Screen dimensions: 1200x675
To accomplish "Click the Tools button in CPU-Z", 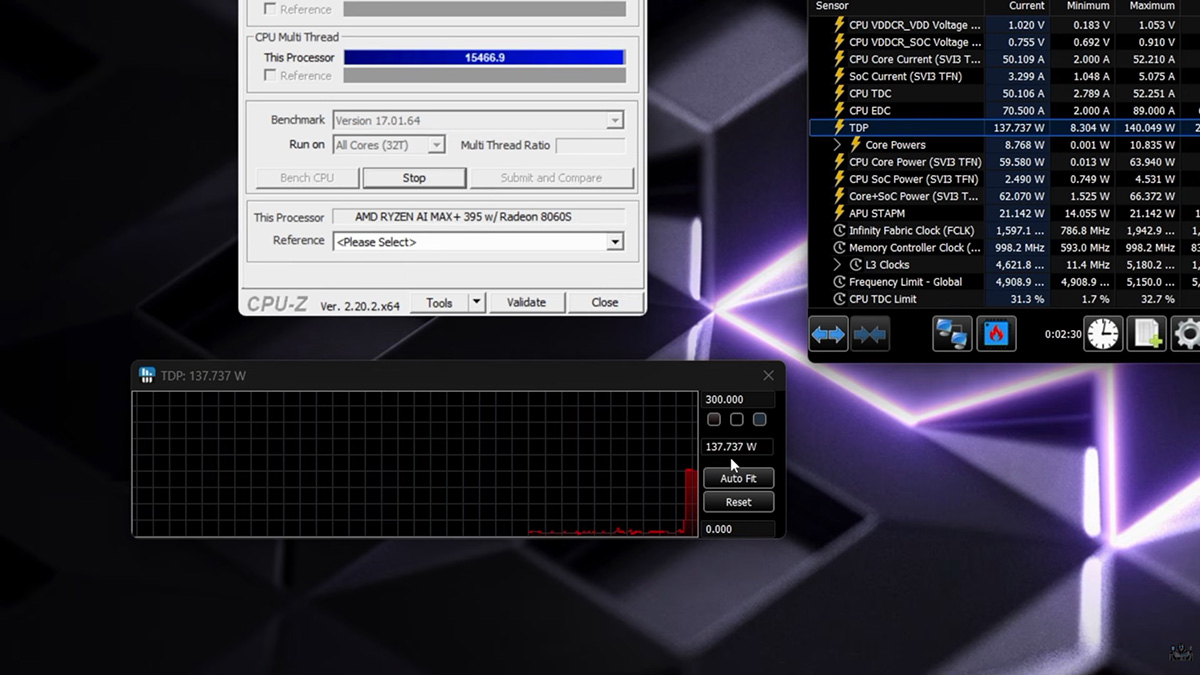I will click(439, 302).
